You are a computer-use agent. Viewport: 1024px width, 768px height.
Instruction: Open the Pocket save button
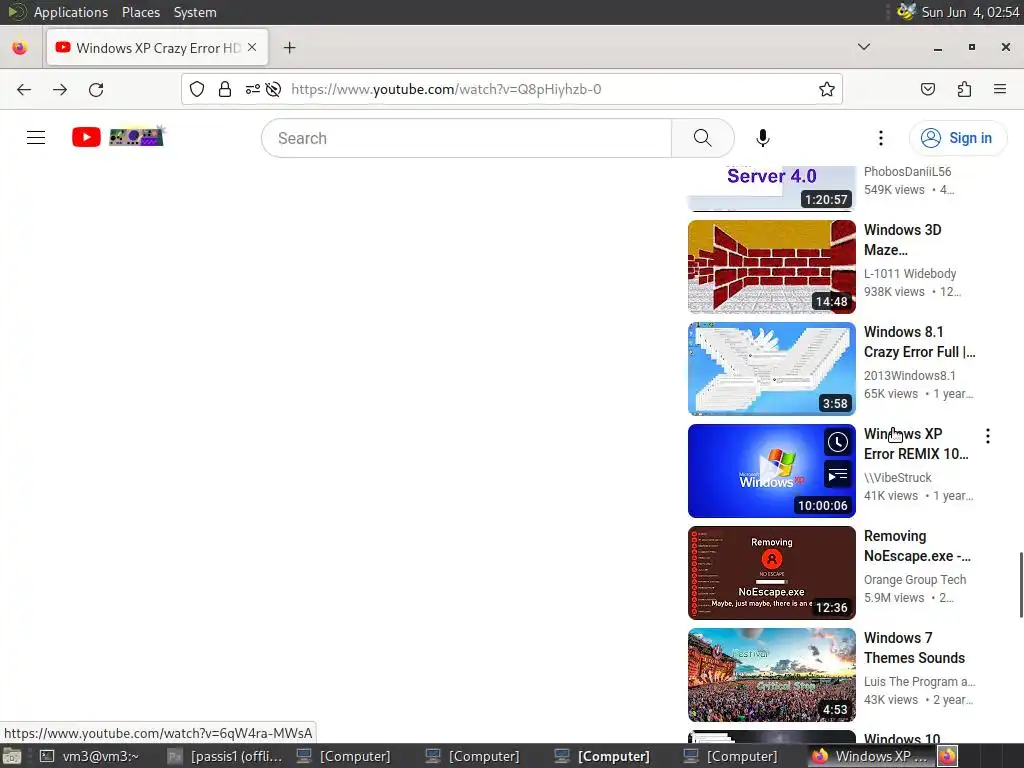(927, 89)
